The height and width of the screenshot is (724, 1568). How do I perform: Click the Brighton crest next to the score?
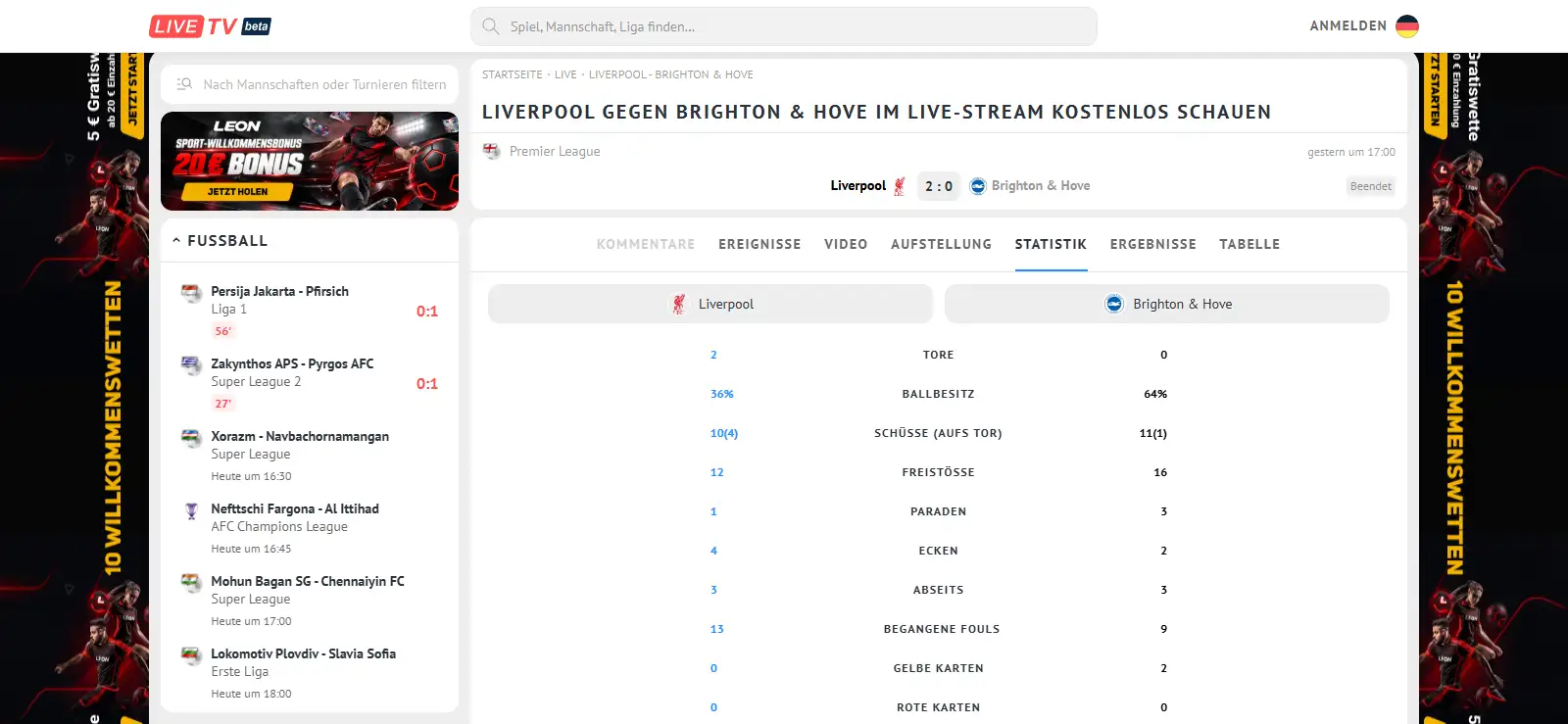click(978, 186)
